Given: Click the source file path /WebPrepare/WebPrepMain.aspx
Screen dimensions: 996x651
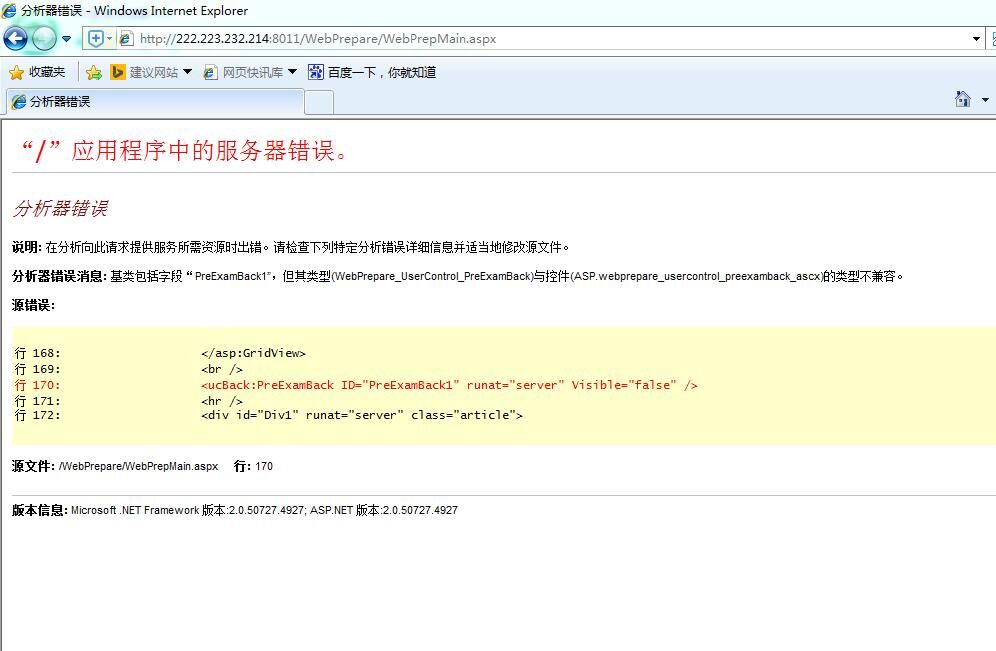Looking at the screenshot, I should pos(138,466).
